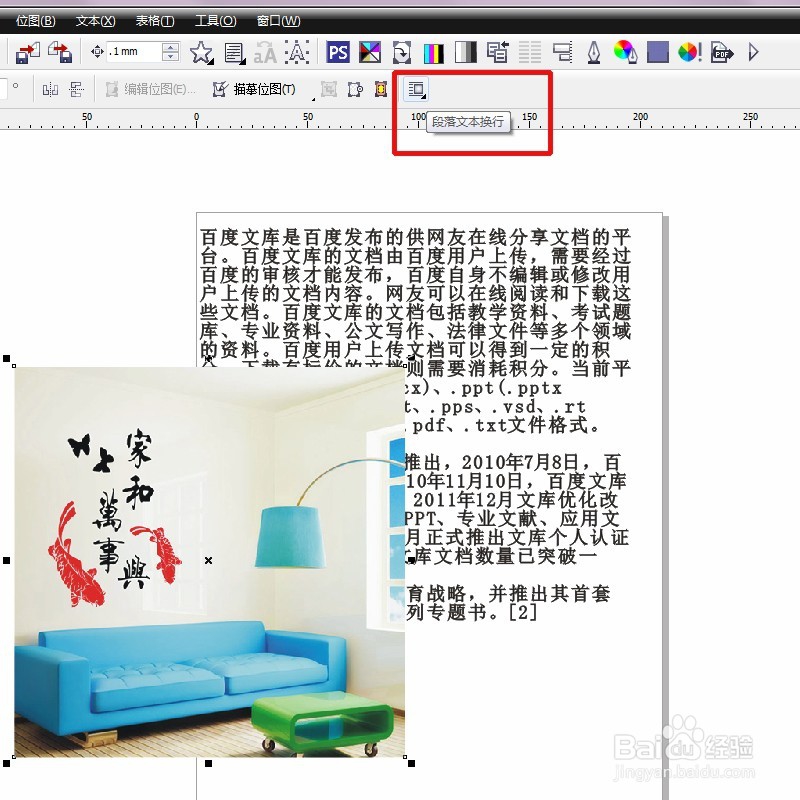Click the pen nib outline icon

(593, 53)
